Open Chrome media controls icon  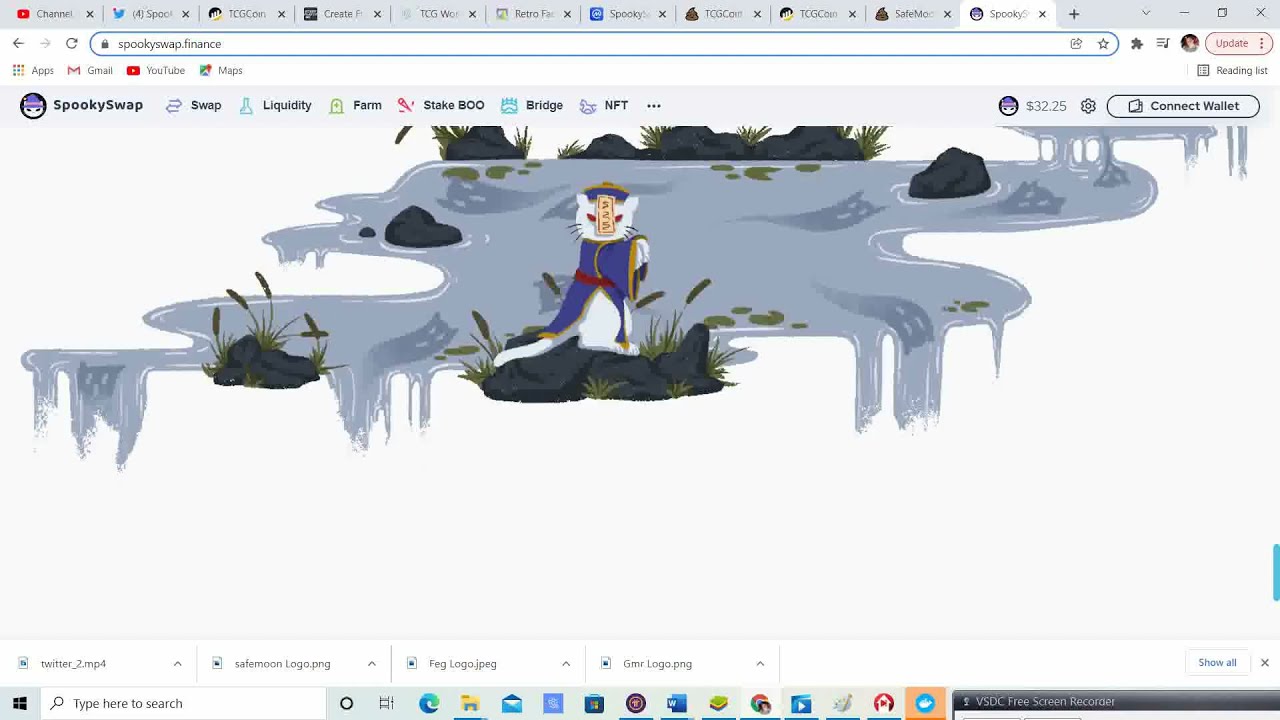pos(1163,44)
